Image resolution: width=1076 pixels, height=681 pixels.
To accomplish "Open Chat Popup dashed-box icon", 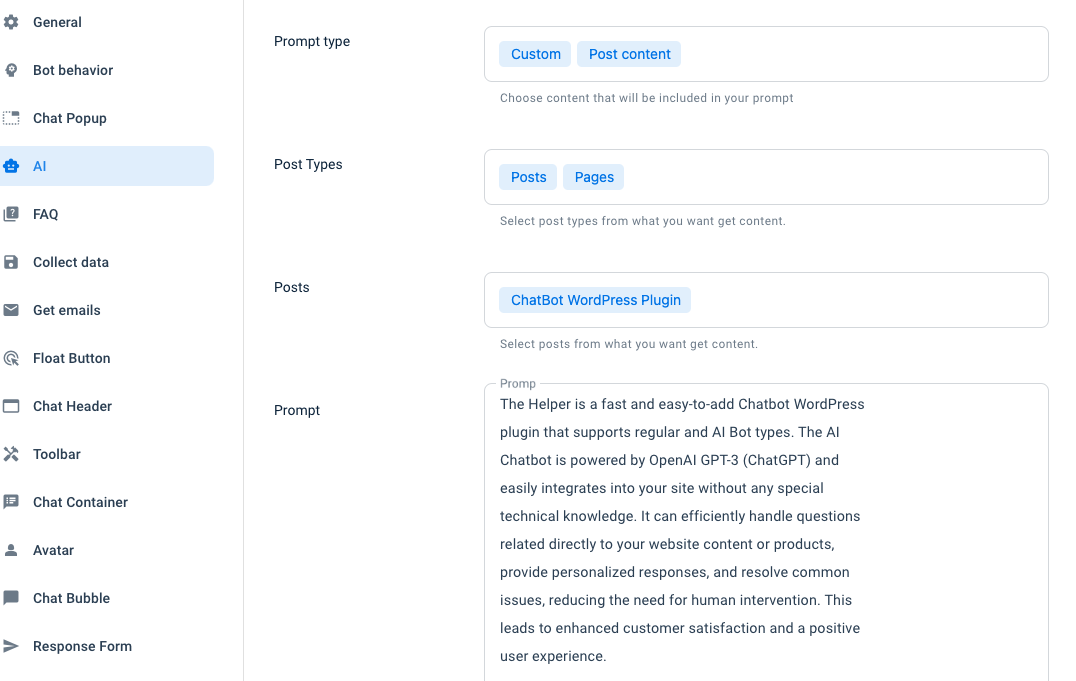I will point(11,118).
